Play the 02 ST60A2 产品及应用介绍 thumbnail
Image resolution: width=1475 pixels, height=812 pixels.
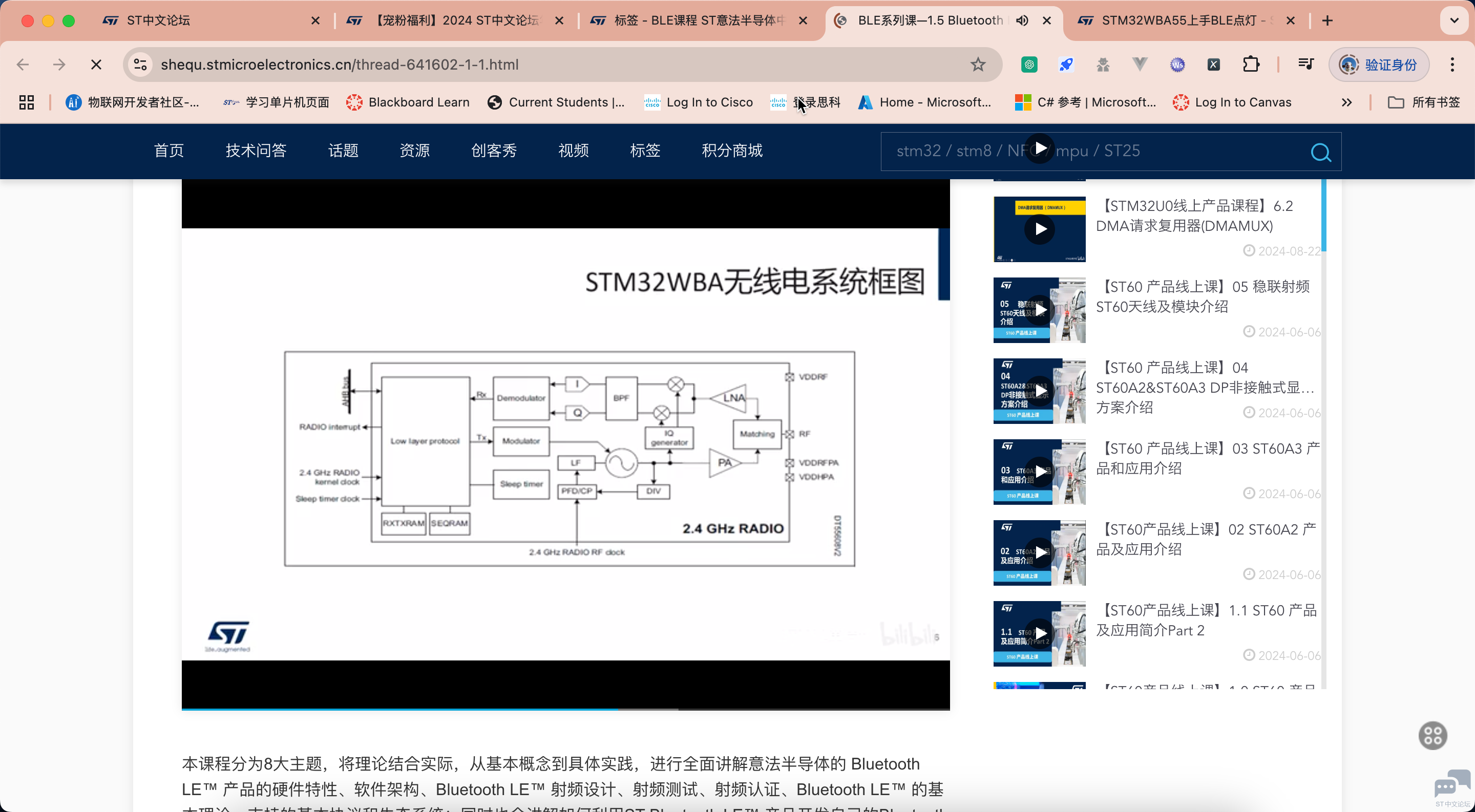coord(1039,553)
